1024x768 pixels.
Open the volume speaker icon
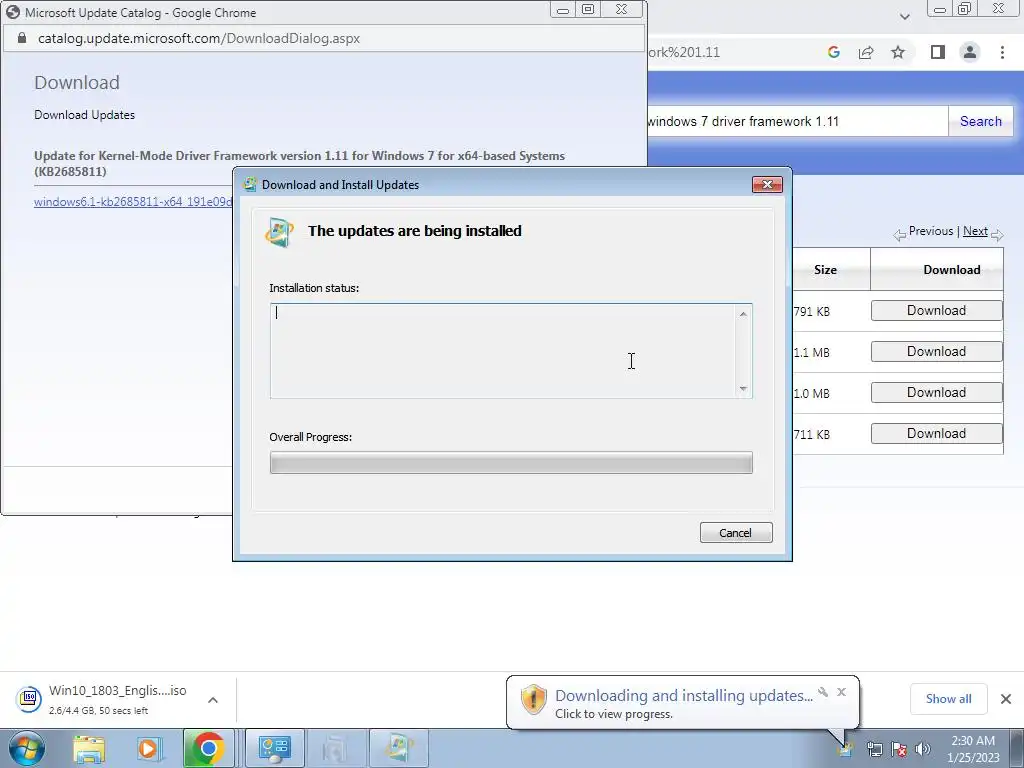tap(922, 749)
